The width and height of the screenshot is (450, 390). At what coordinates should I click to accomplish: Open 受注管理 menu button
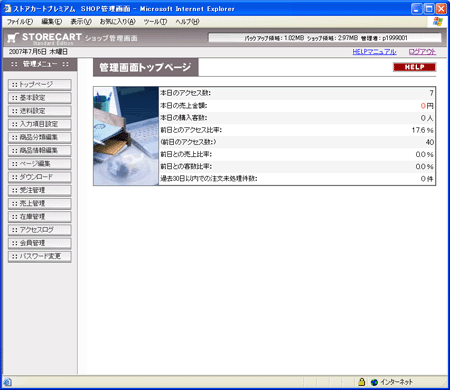(40, 190)
